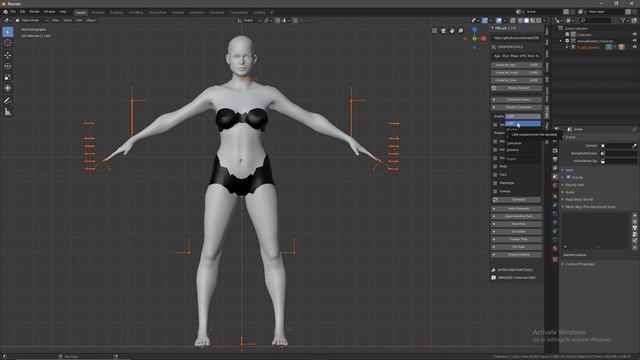The width and height of the screenshot is (640, 360).
Task: Select the 3D Cursor tool
Action: point(7,43)
